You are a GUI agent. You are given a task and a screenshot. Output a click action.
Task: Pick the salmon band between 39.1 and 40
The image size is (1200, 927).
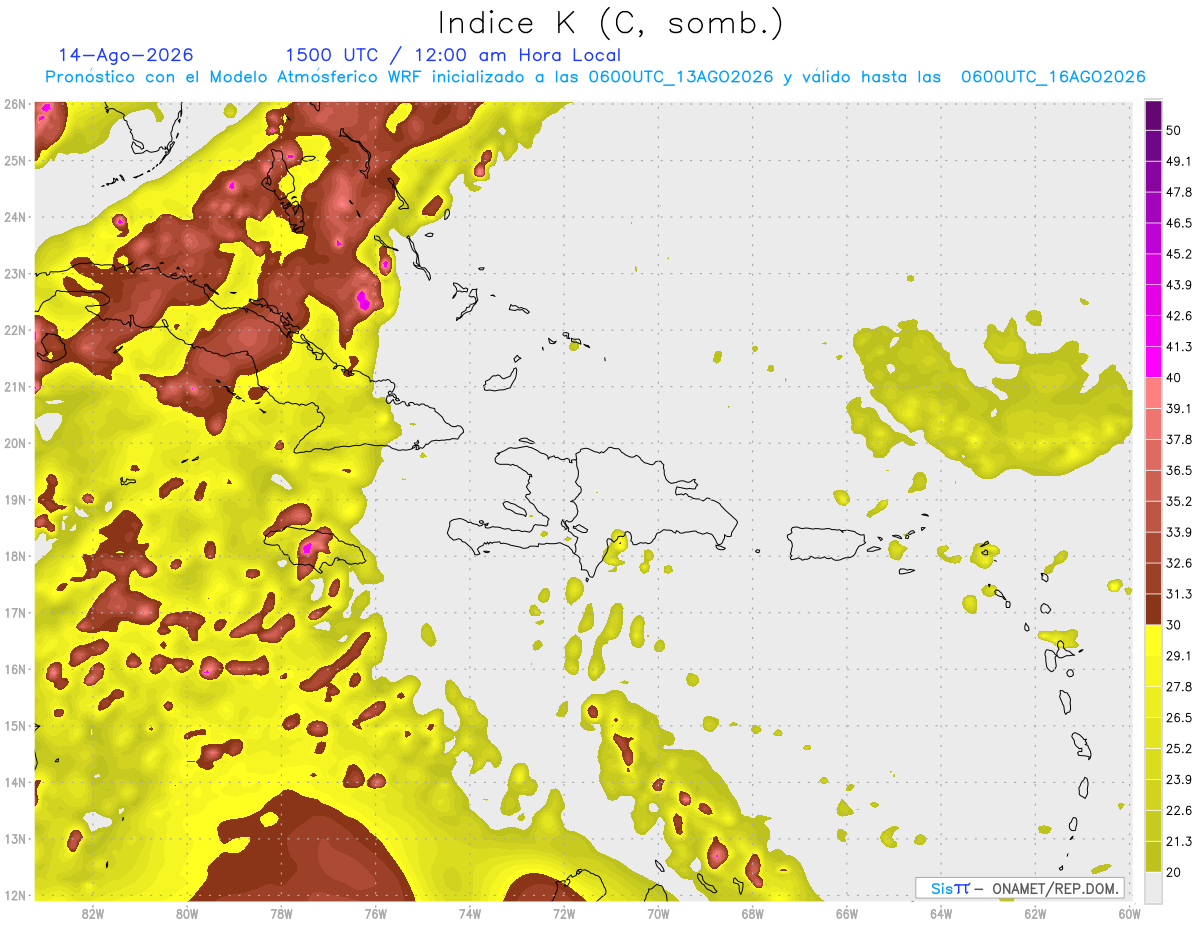(x=1154, y=393)
